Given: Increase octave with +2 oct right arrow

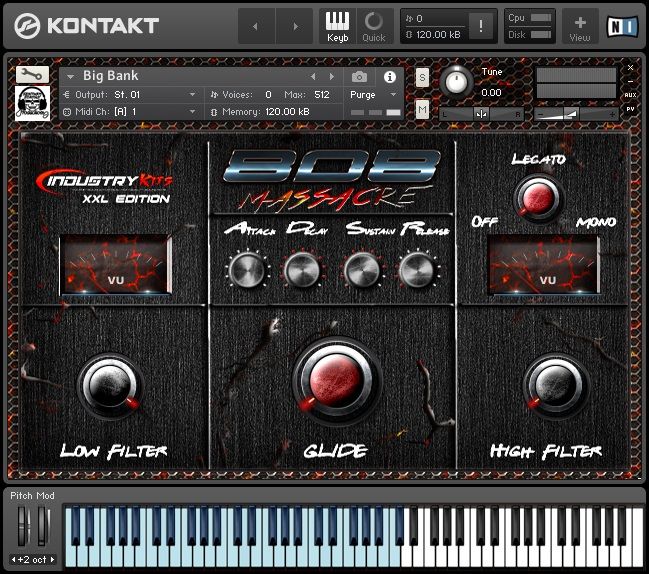Looking at the screenshot, I should click(53, 559).
